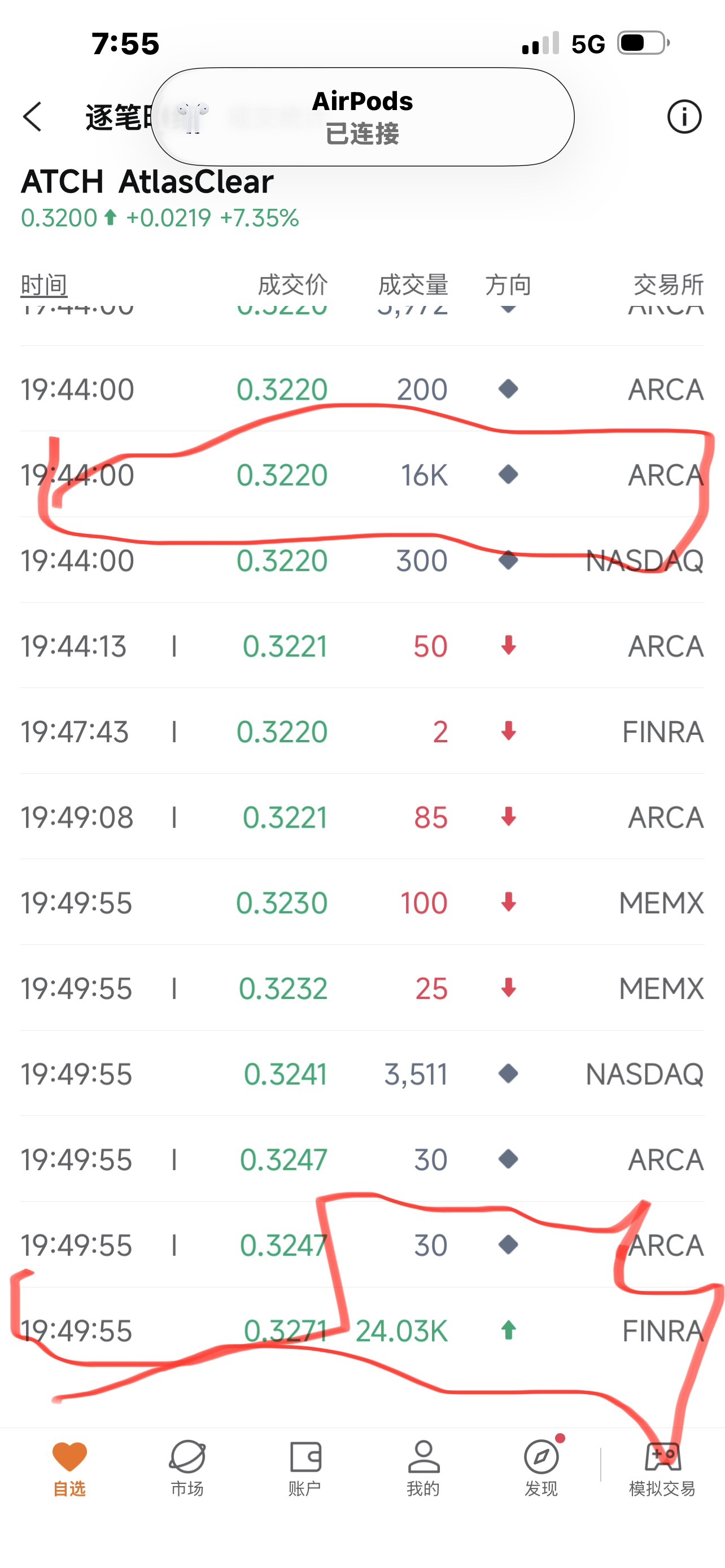
Task: Tap the 成交价 column header
Action: pos(293,284)
